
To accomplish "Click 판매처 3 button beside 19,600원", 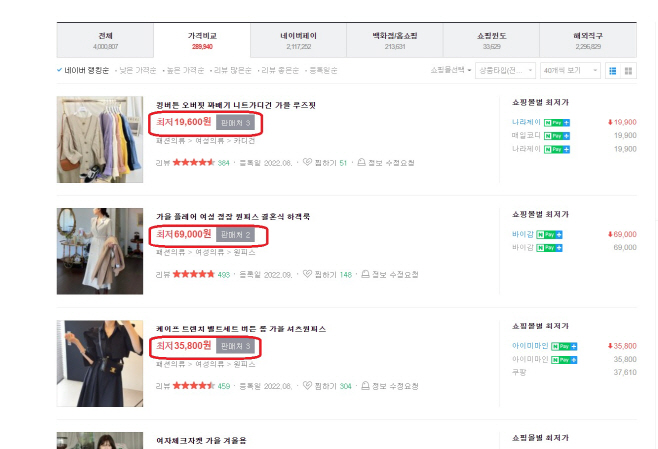I will pyautogui.click(x=235, y=123).
